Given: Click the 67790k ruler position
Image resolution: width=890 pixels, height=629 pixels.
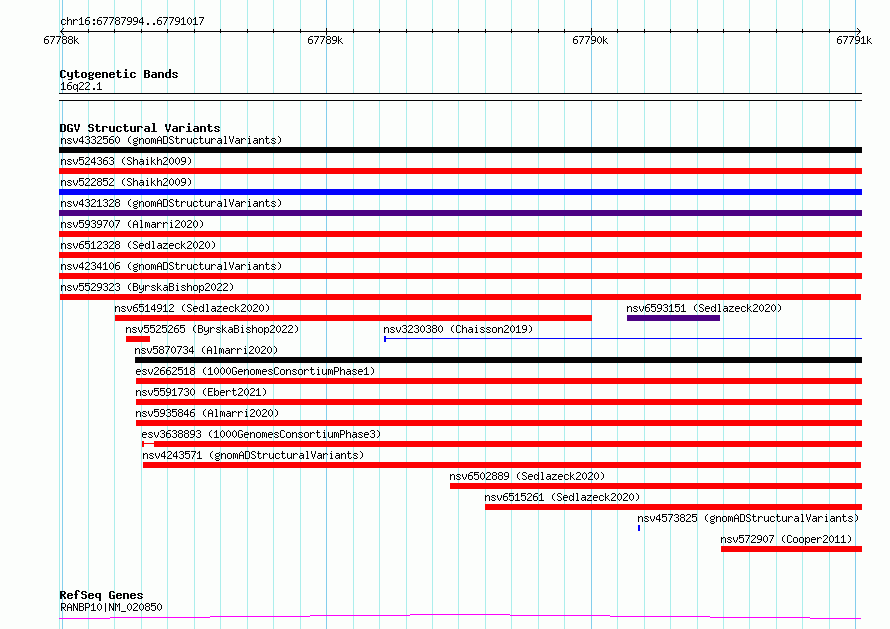Looking at the screenshot, I should (x=590, y=40).
